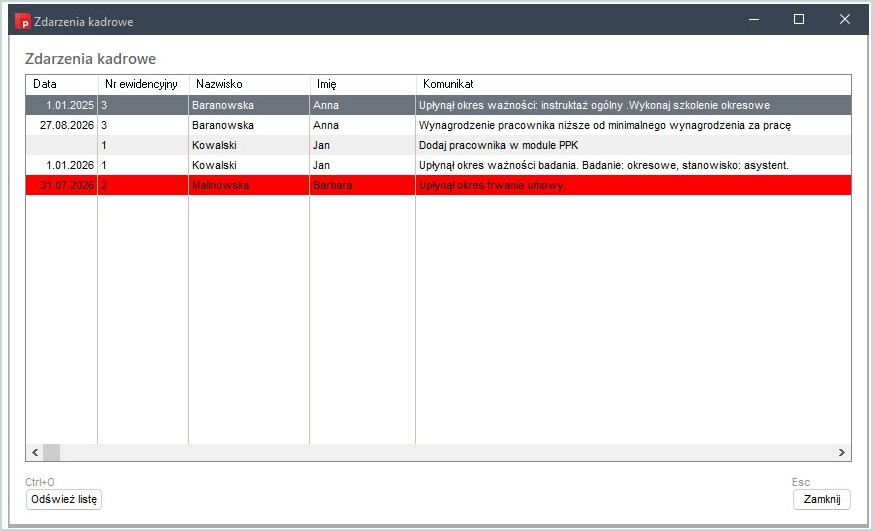Click the horizontal scrollbar thumb

pyautogui.click(x=51, y=453)
